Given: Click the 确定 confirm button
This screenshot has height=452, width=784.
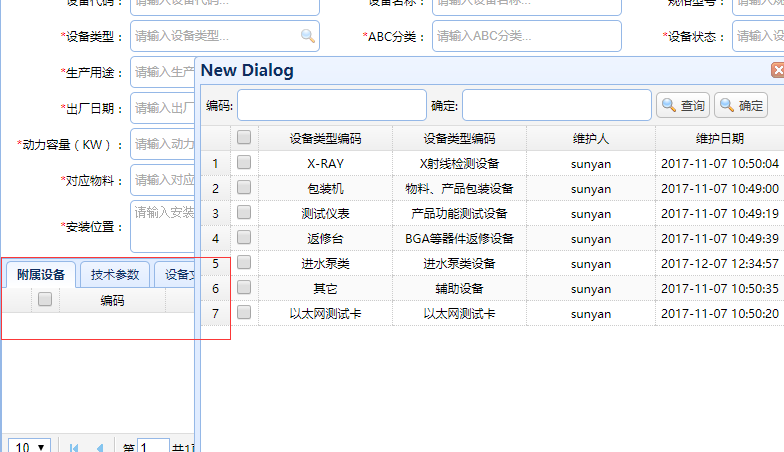Looking at the screenshot, I should point(741,105).
